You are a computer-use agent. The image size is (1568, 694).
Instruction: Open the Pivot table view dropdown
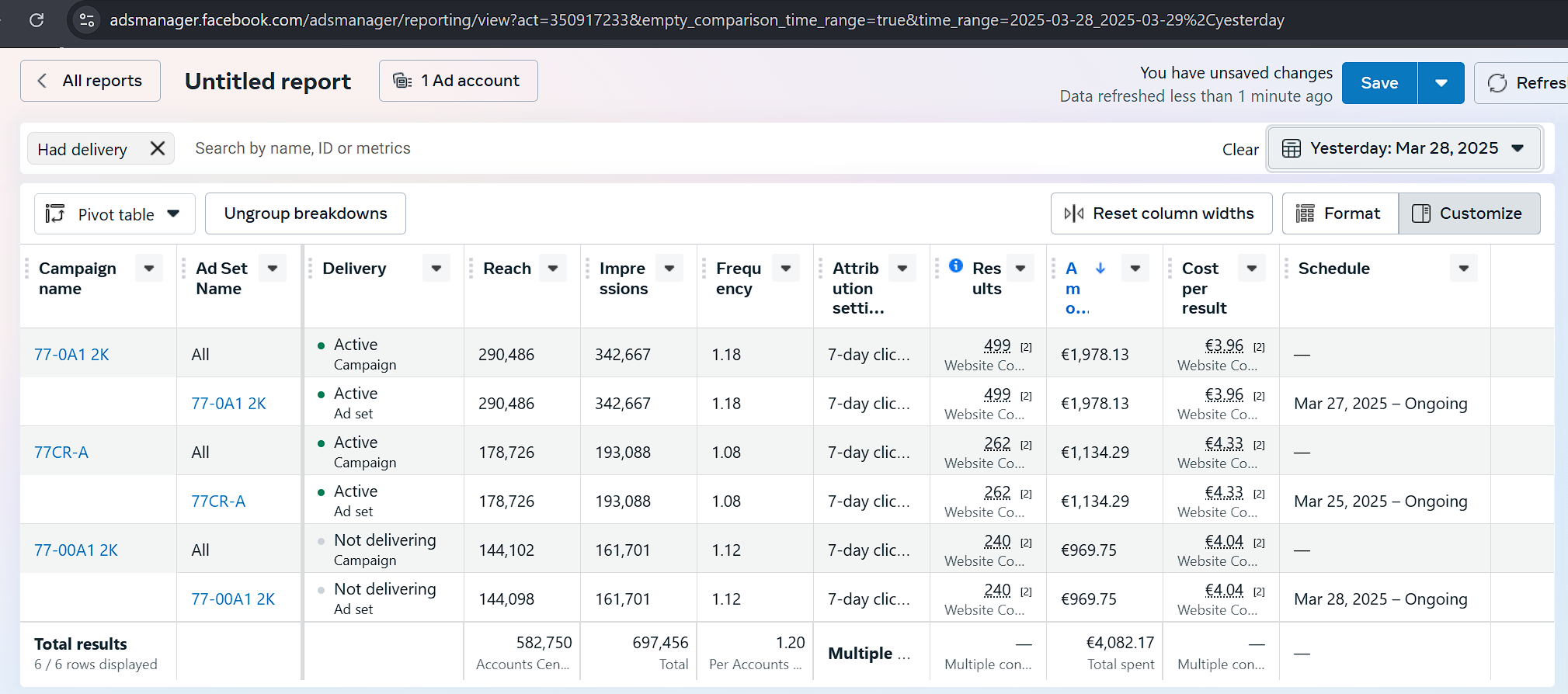coord(114,214)
